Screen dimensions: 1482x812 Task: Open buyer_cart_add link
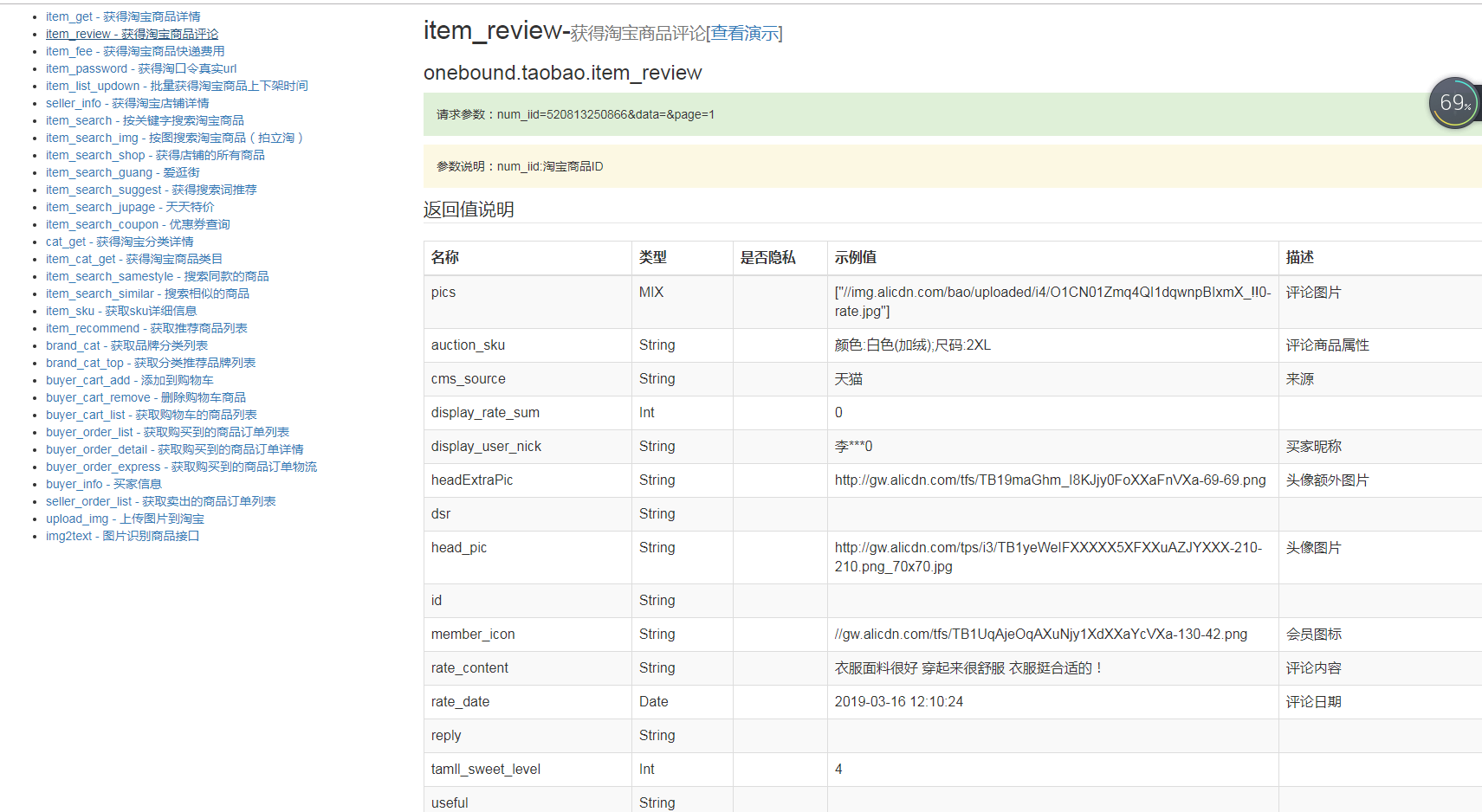coord(130,380)
